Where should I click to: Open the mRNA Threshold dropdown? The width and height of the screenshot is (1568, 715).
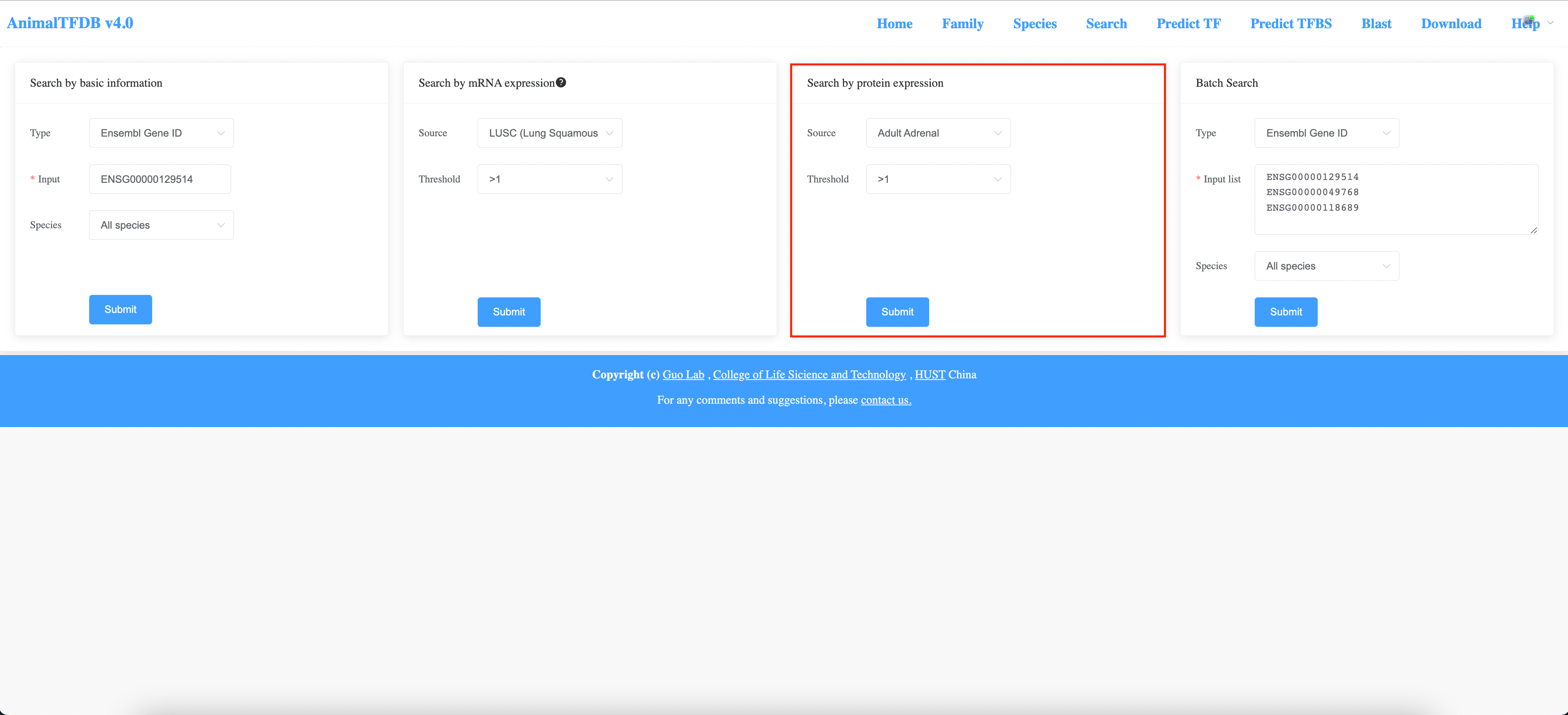pyautogui.click(x=549, y=179)
